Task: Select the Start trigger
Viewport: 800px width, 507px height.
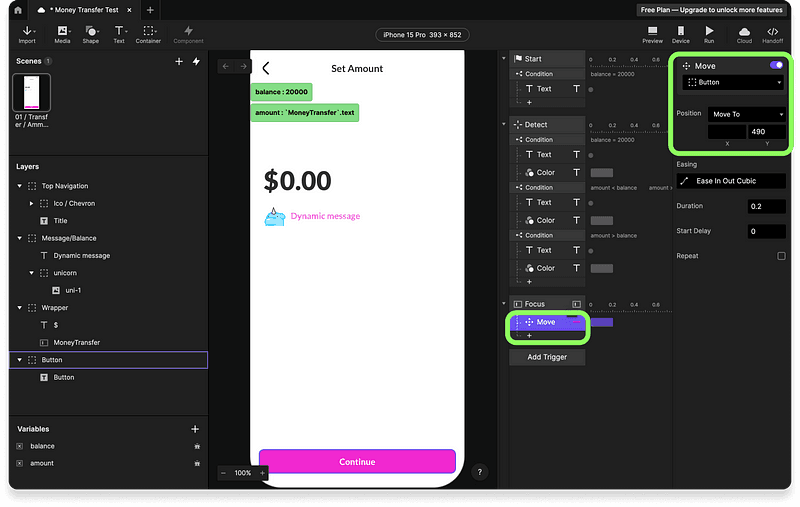Action: (x=547, y=59)
